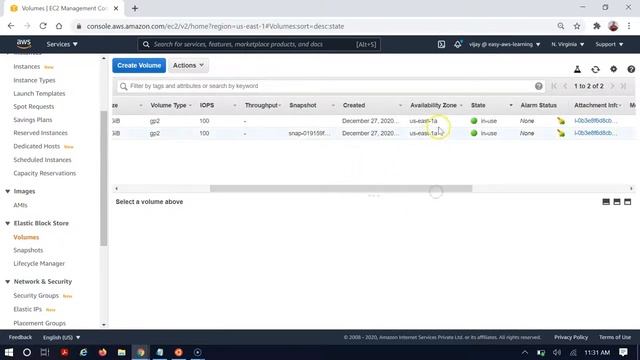Open notifications bell in AWS header
The image size is (640, 360).
(x=458, y=44)
